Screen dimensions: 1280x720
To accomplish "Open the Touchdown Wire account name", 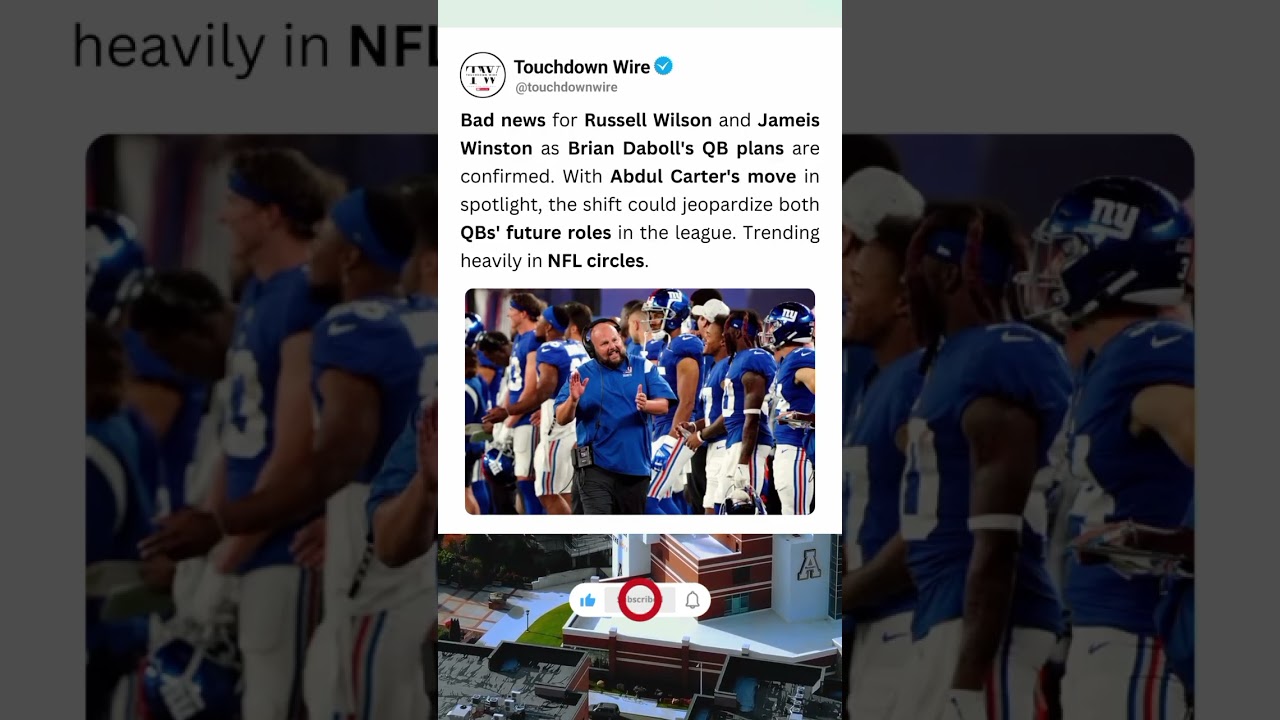I will click(582, 67).
